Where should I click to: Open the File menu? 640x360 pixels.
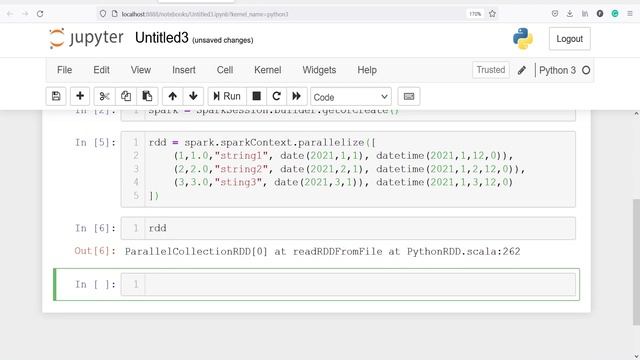point(64,70)
